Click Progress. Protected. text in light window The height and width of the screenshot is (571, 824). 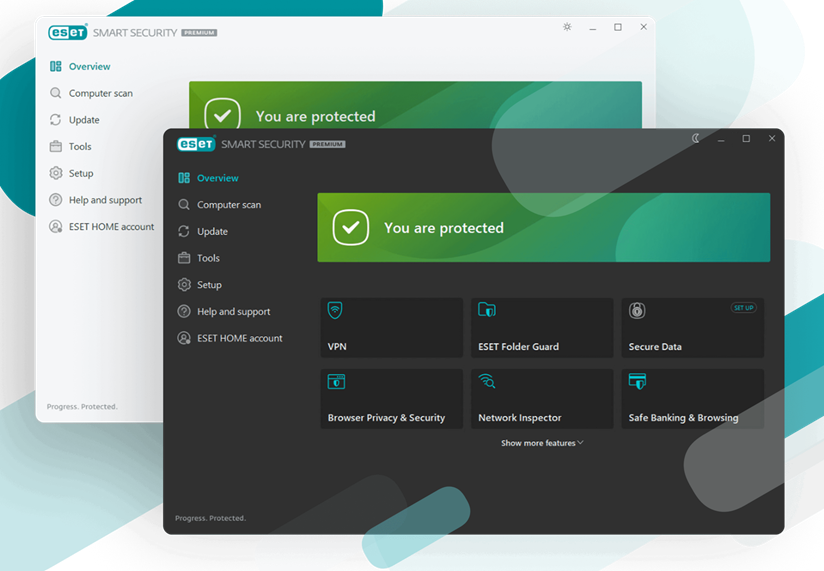pos(82,407)
